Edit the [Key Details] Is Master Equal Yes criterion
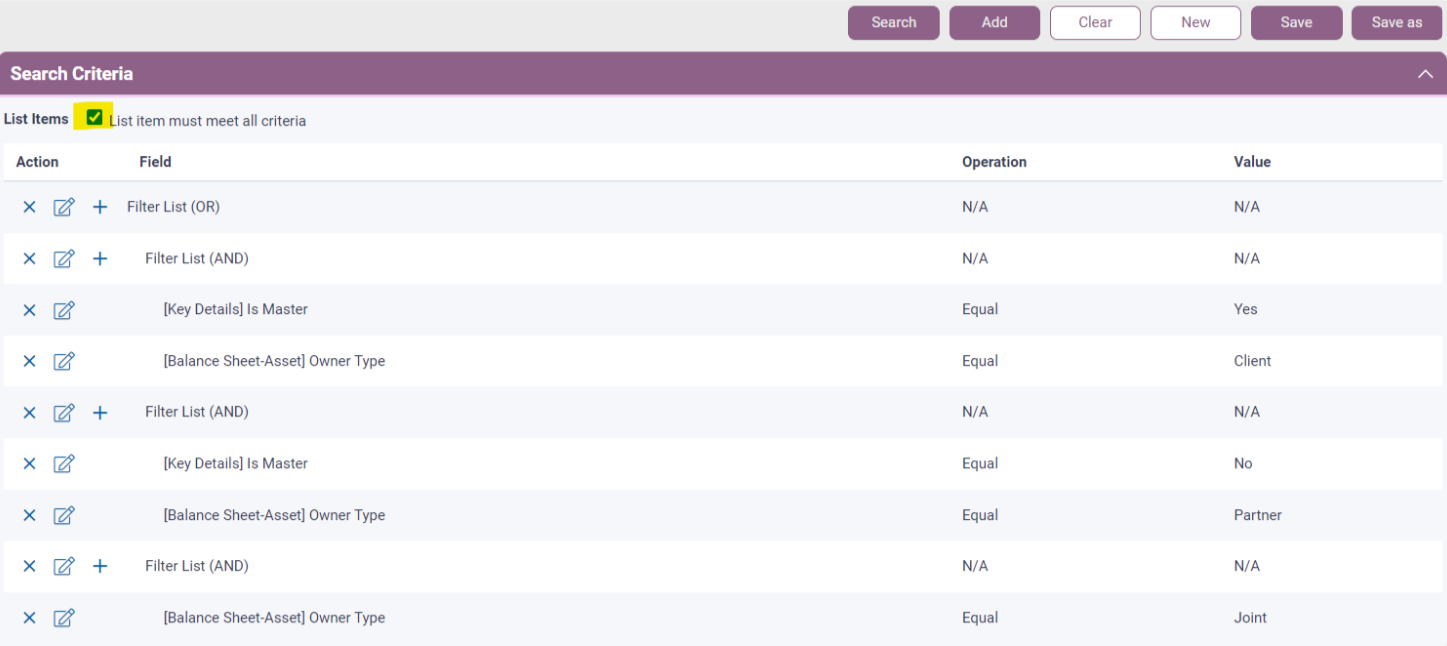 (64, 310)
